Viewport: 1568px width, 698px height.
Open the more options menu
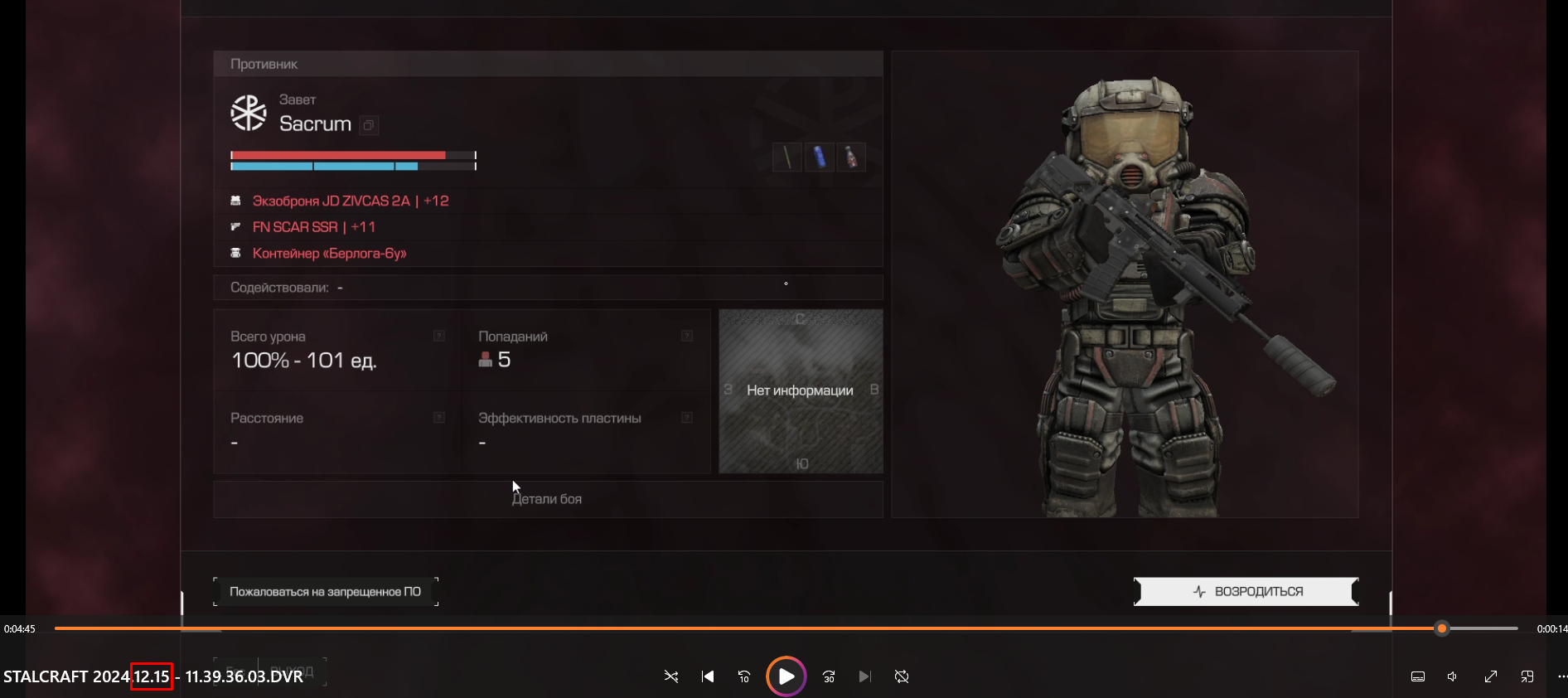coord(1561,676)
